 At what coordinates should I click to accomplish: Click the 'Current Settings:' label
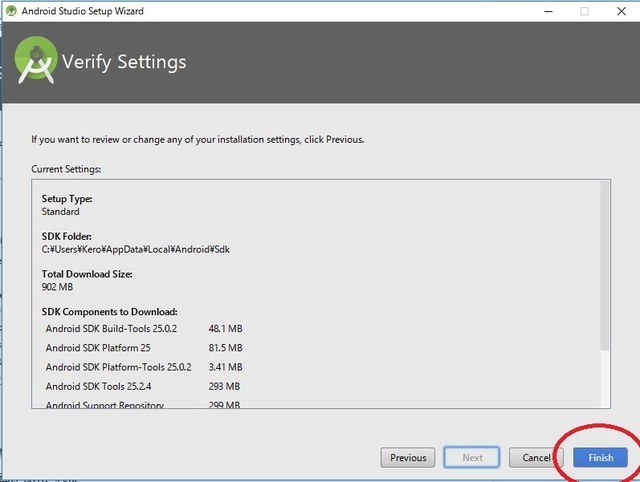point(66,169)
